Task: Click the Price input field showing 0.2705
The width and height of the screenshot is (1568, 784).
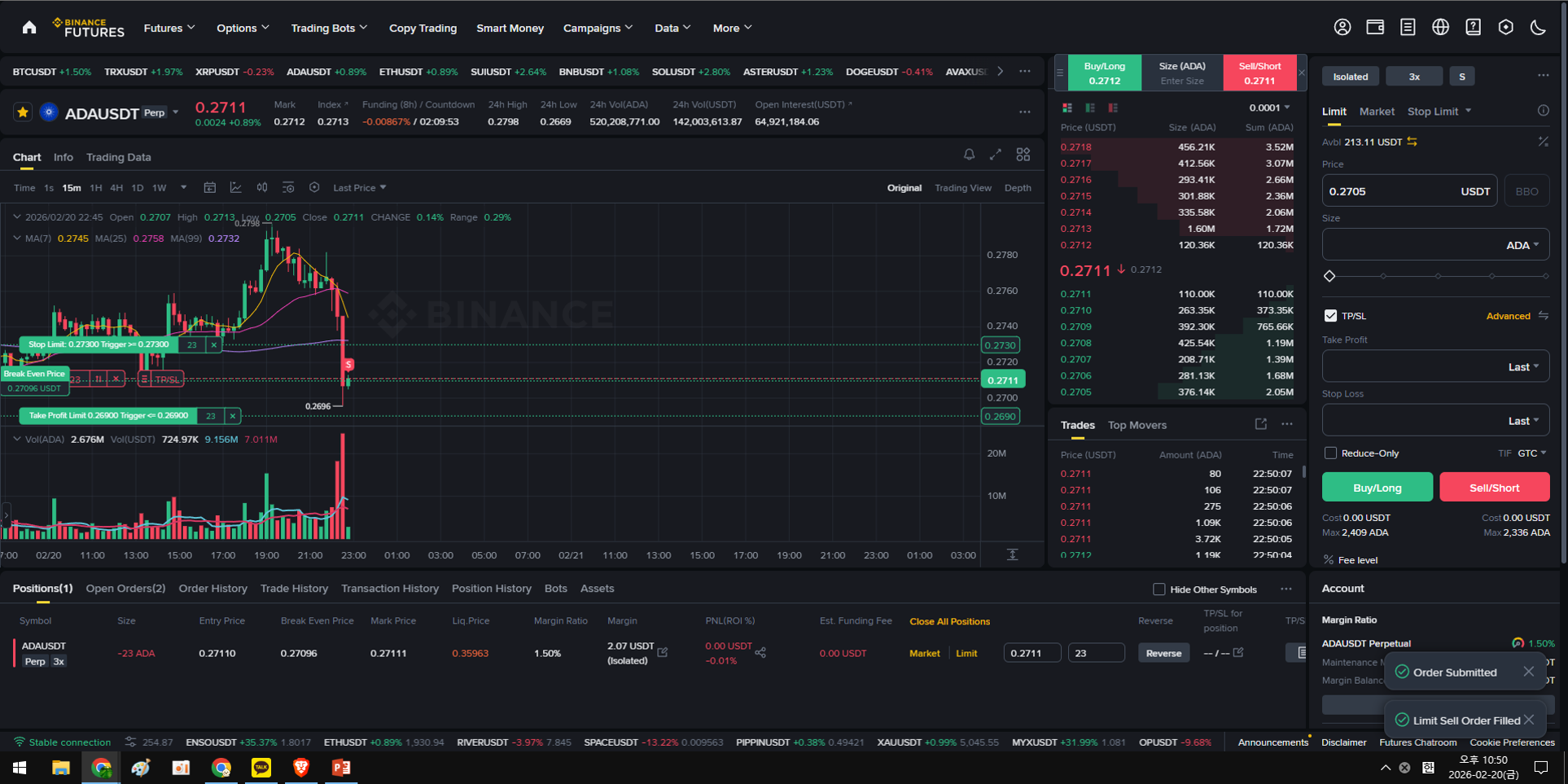Action: pos(1409,191)
